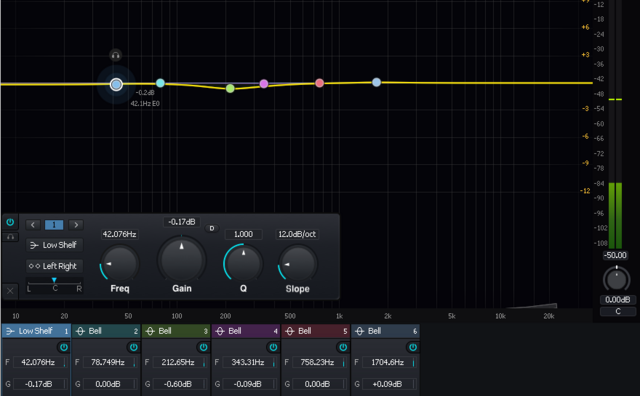Go to previous band with left arrow
The image size is (640, 396).
pos(33,225)
